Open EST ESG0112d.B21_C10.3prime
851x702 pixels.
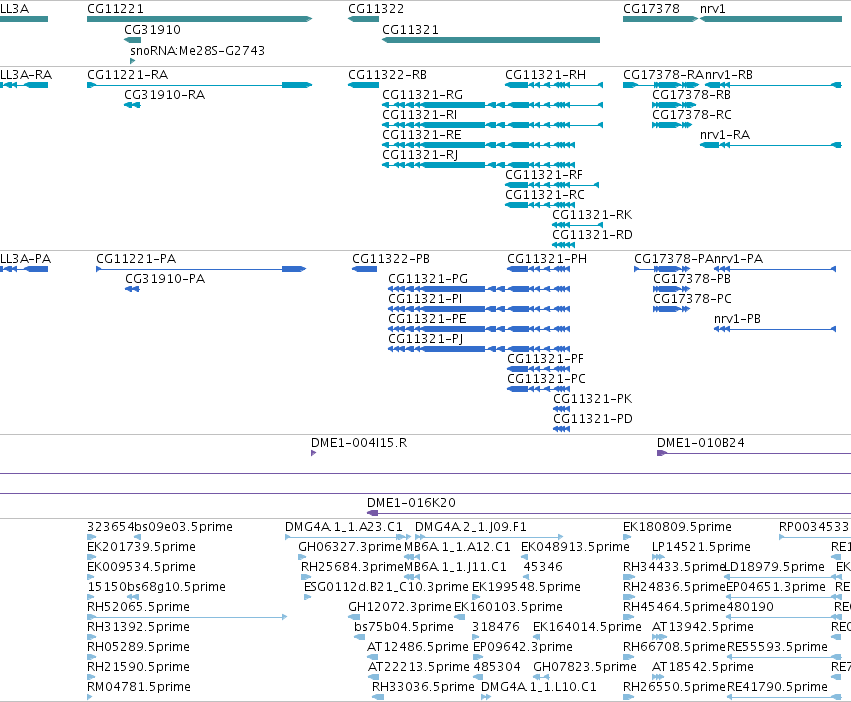coord(386,586)
